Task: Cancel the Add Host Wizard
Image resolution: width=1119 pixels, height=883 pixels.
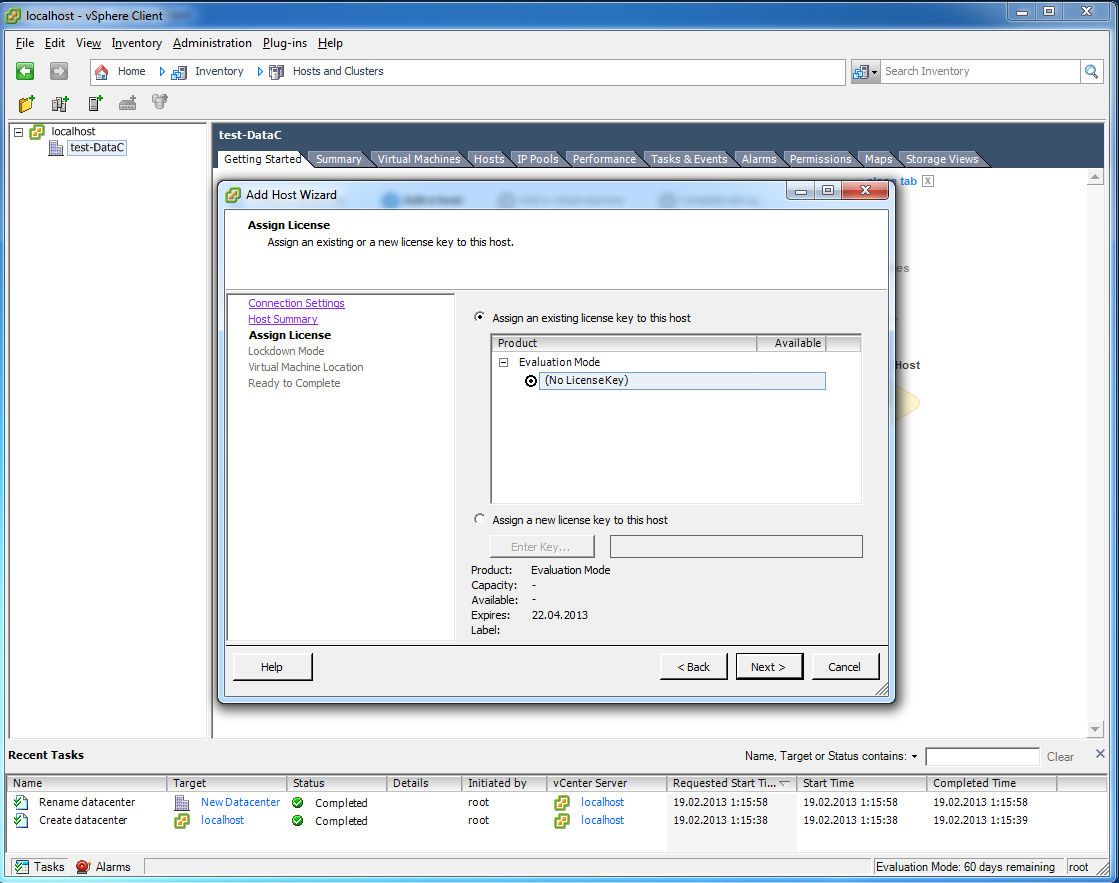Action: [844, 667]
